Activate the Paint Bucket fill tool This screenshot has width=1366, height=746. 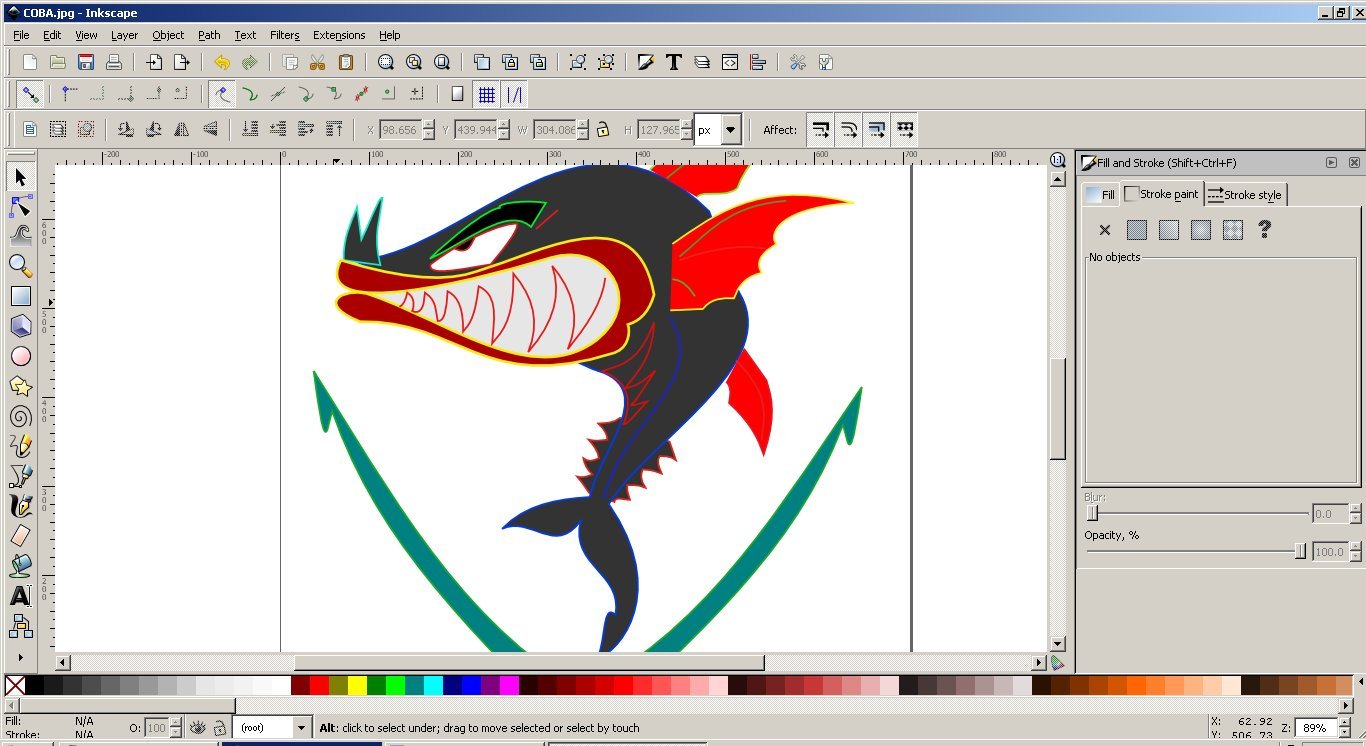(20, 566)
